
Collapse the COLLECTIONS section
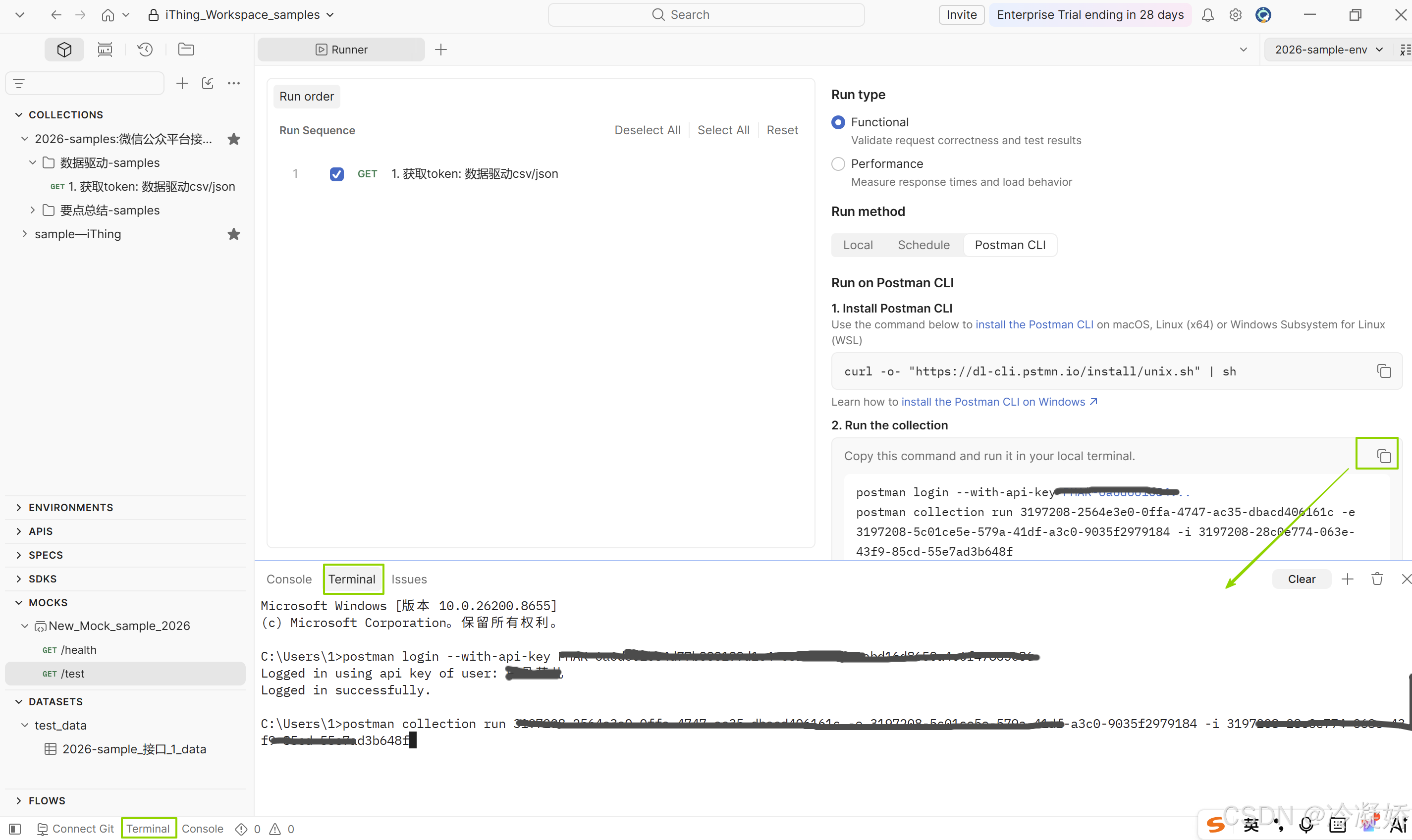point(19,115)
